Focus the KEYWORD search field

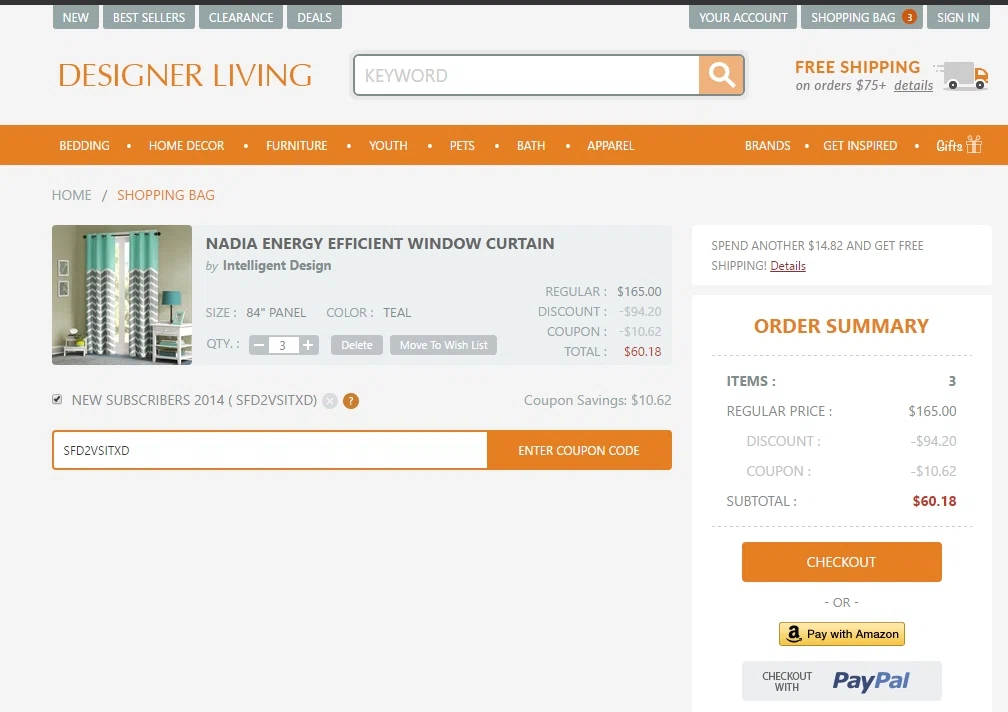tap(526, 75)
